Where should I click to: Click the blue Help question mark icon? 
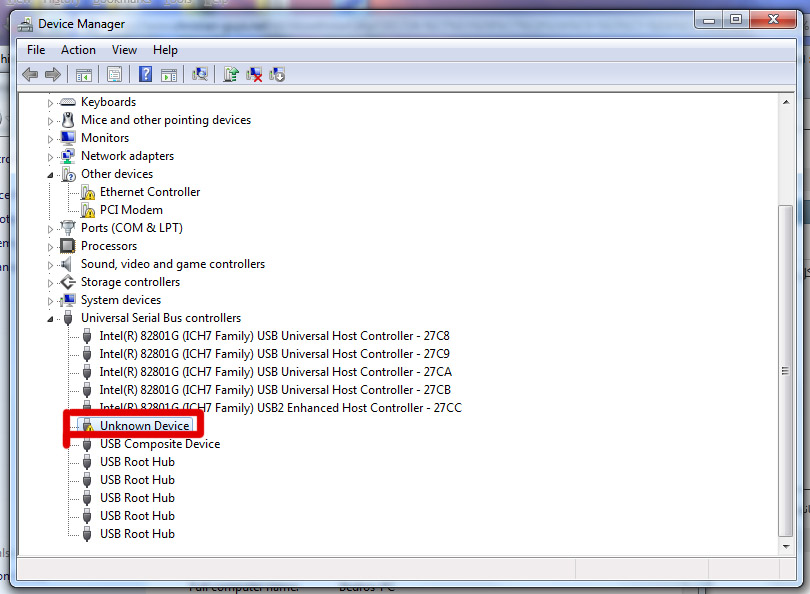pos(146,75)
